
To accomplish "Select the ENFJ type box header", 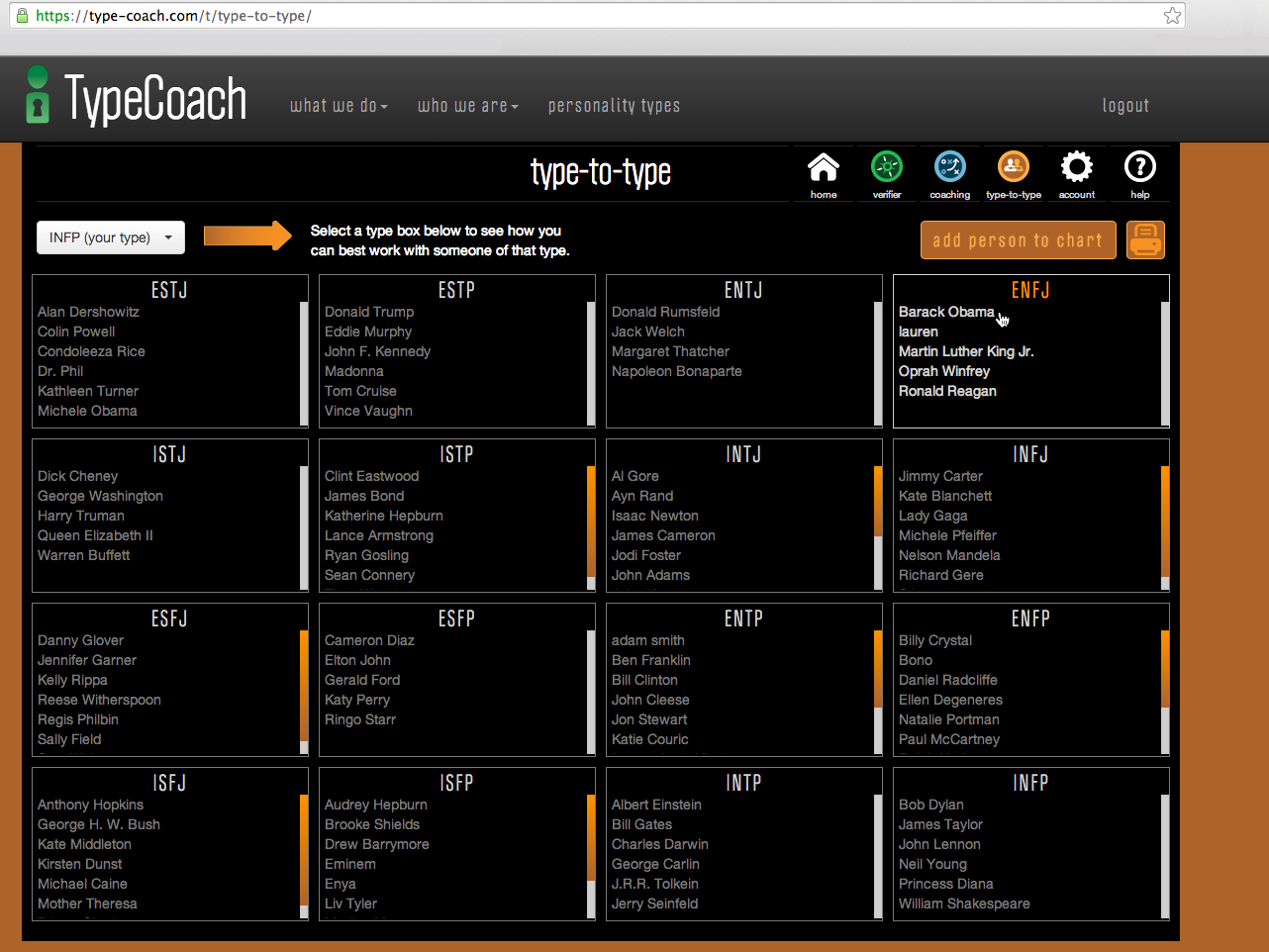I will click(1030, 290).
